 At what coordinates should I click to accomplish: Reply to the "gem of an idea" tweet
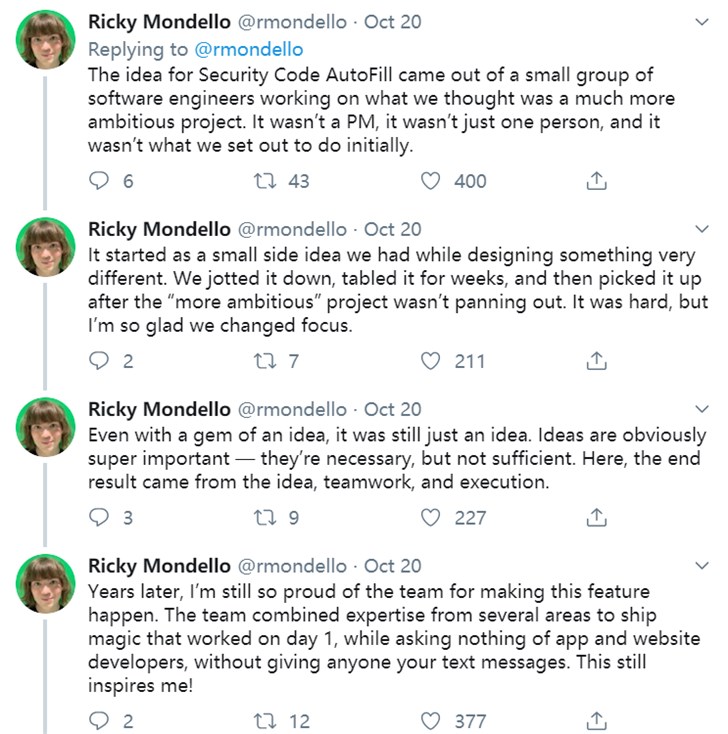(x=98, y=517)
